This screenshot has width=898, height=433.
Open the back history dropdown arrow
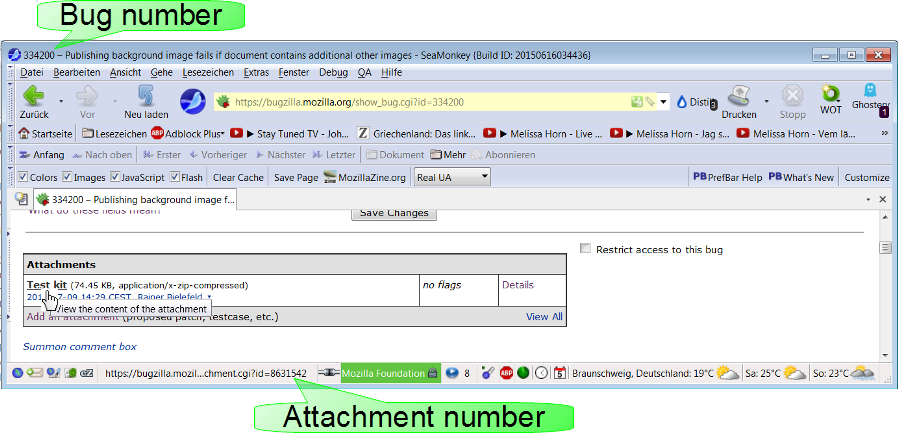click(61, 102)
